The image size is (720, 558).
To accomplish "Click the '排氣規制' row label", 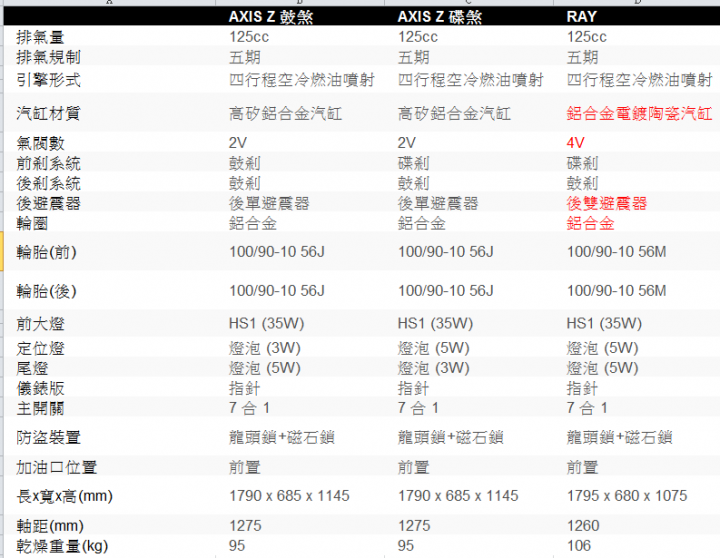I will click(x=48, y=57).
